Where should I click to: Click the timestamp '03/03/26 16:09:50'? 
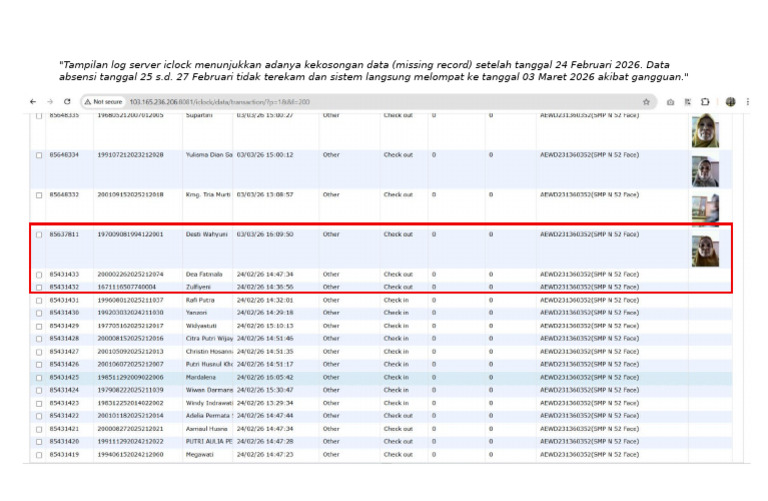tap(265, 234)
